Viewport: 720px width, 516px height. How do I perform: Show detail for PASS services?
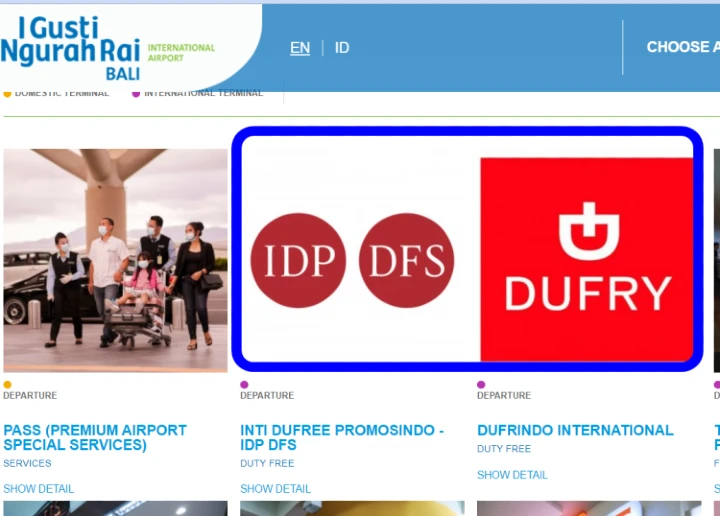[x=39, y=489]
